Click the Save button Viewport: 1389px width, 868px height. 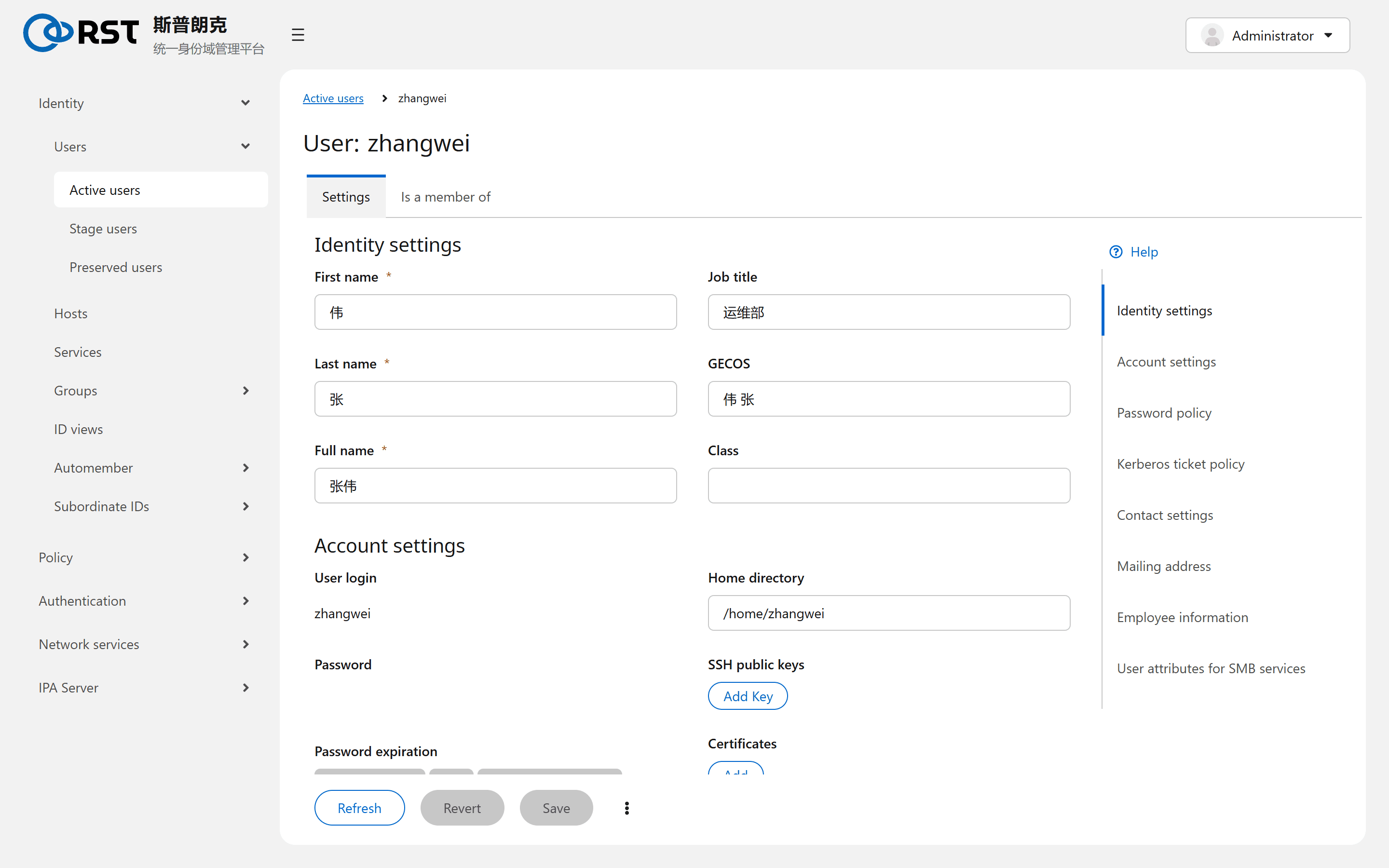coord(556,808)
